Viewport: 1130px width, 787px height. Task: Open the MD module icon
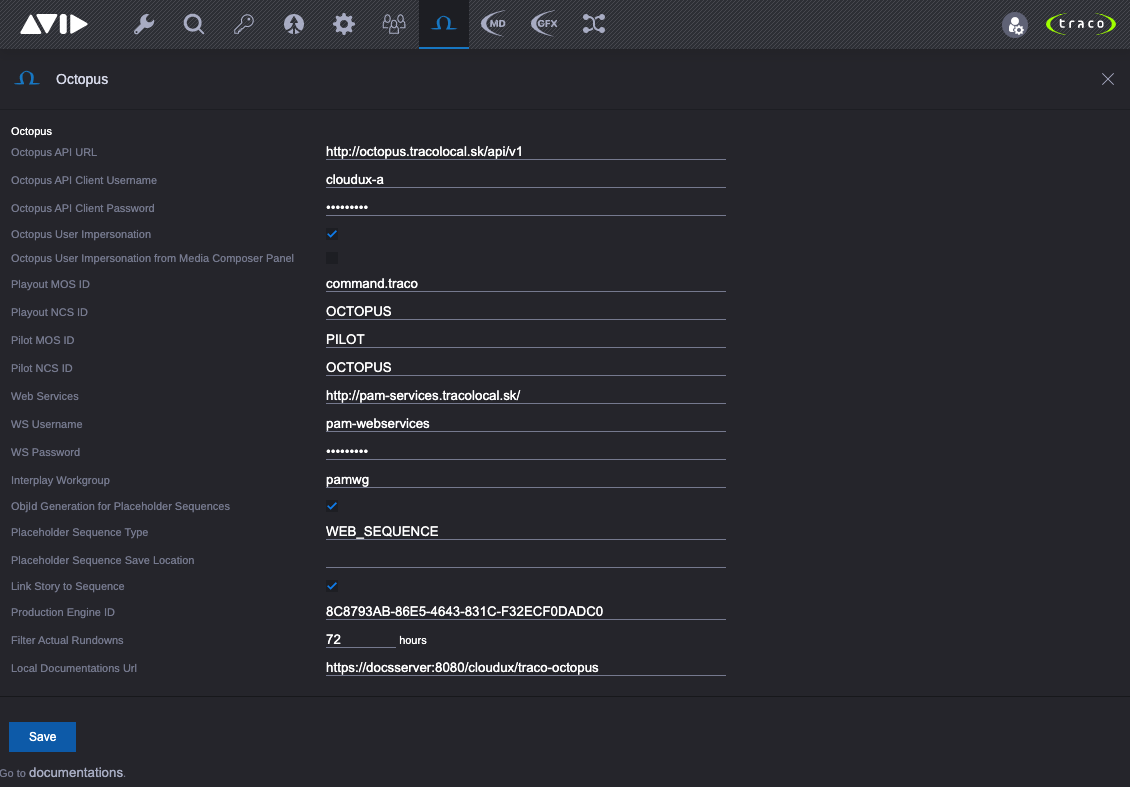tap(494, 25)
